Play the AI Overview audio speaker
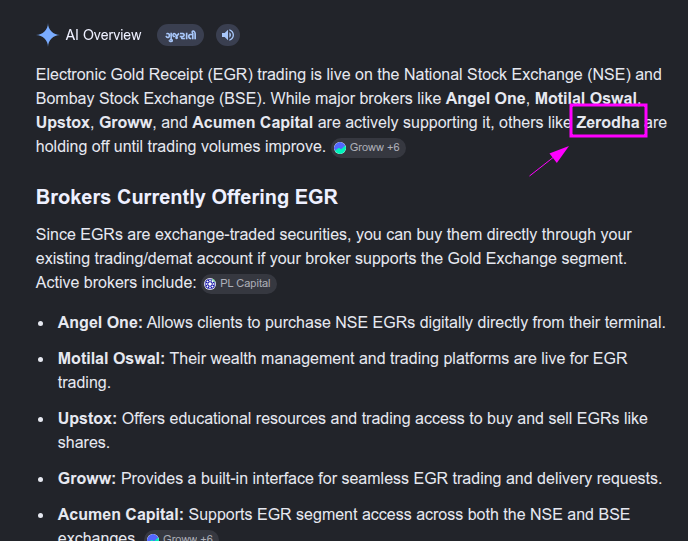 [228, 35]
